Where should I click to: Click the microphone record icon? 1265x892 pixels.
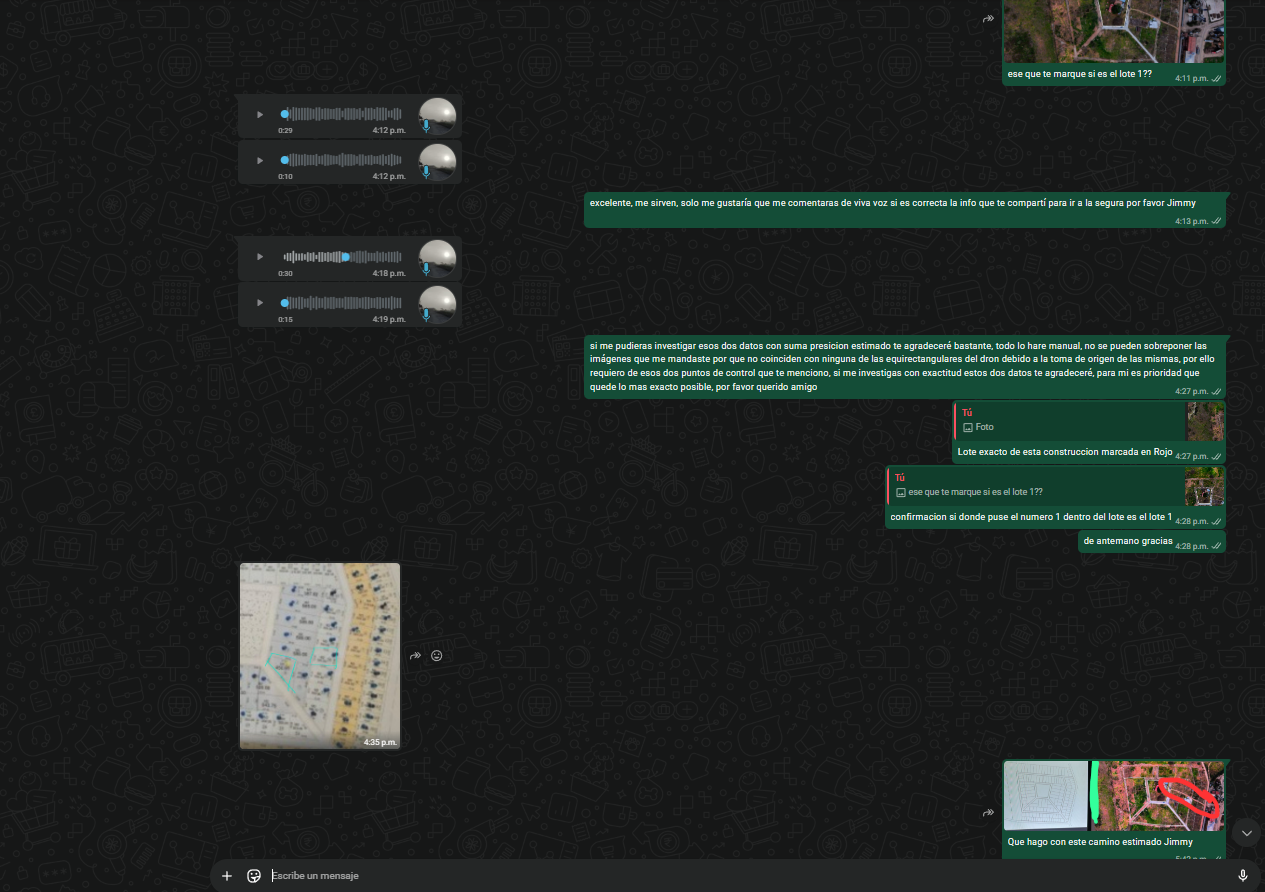click(x=1243, y=876)
